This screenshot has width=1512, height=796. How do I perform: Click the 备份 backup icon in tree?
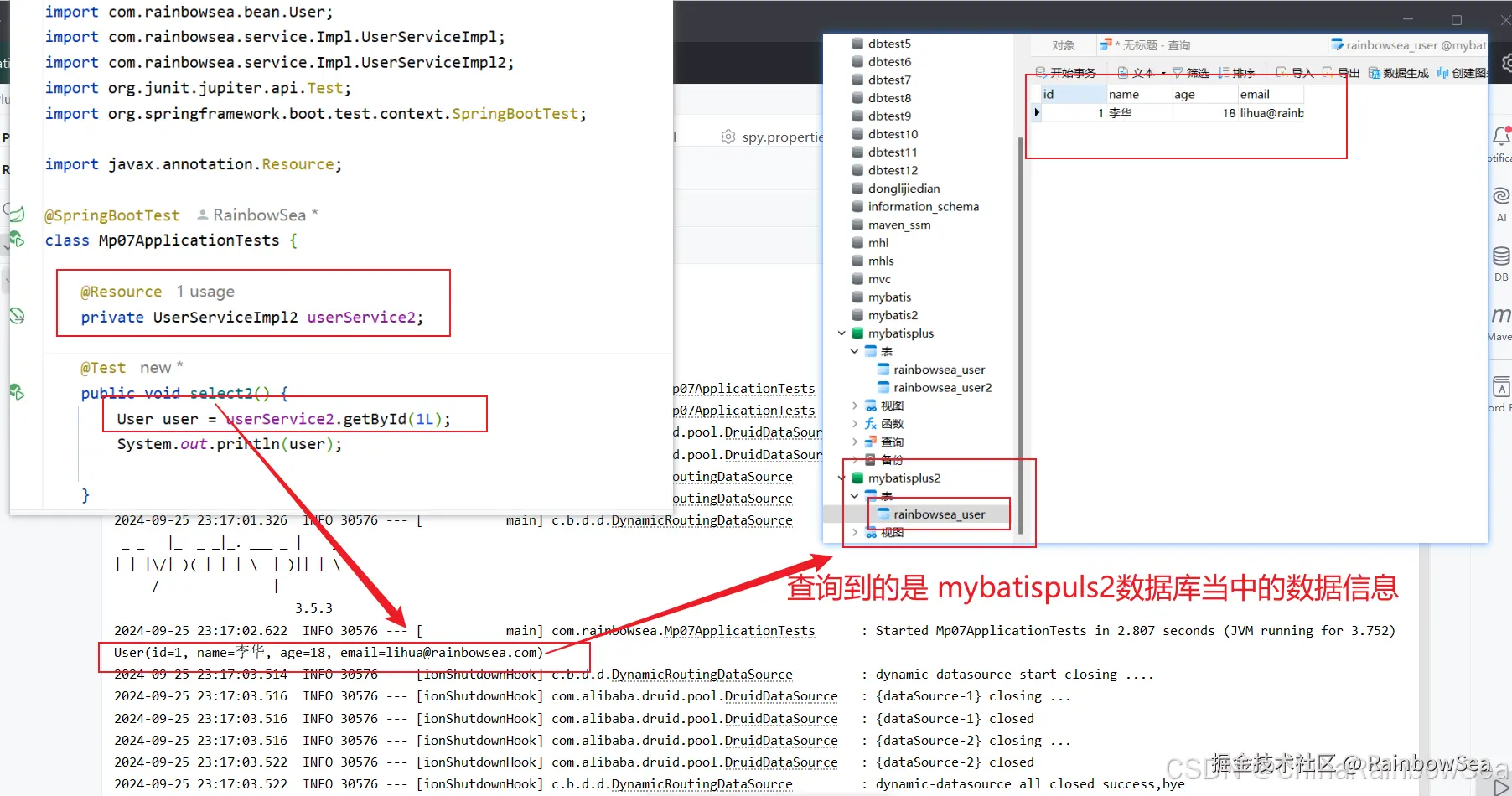tap(871, 460)
